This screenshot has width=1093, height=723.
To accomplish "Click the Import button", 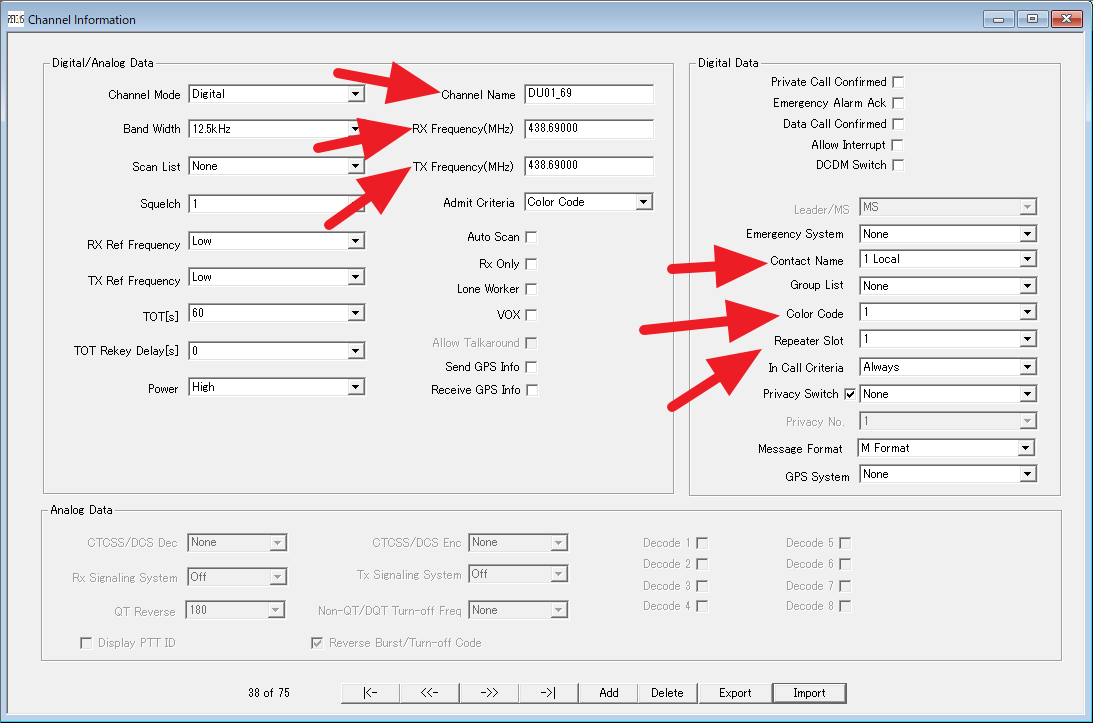I will click(809, 693).
